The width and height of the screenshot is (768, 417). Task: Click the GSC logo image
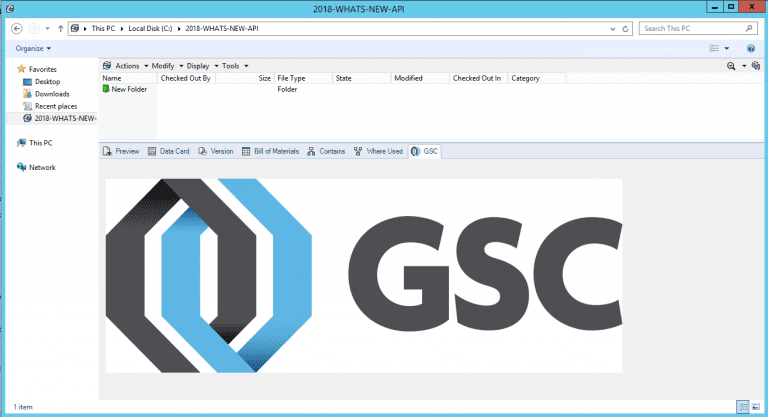point(364,275)
